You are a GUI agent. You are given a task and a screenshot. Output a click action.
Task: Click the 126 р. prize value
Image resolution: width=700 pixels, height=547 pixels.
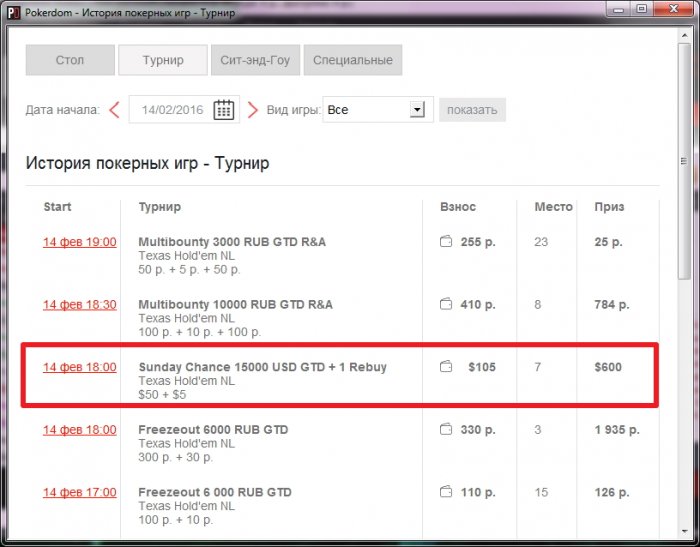(x=612, y=492)
